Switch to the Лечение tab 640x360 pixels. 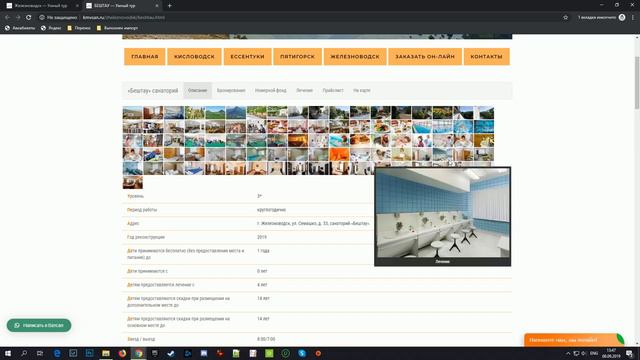point(304,91)
